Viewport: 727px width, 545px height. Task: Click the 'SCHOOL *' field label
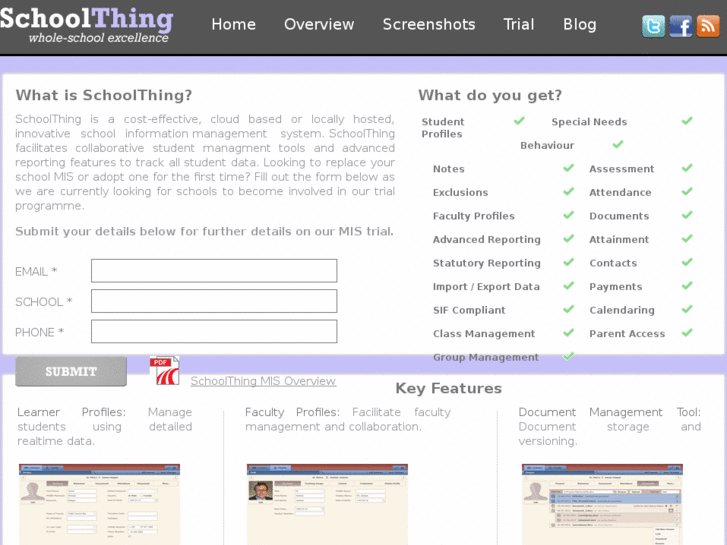(x=44, y=302)
